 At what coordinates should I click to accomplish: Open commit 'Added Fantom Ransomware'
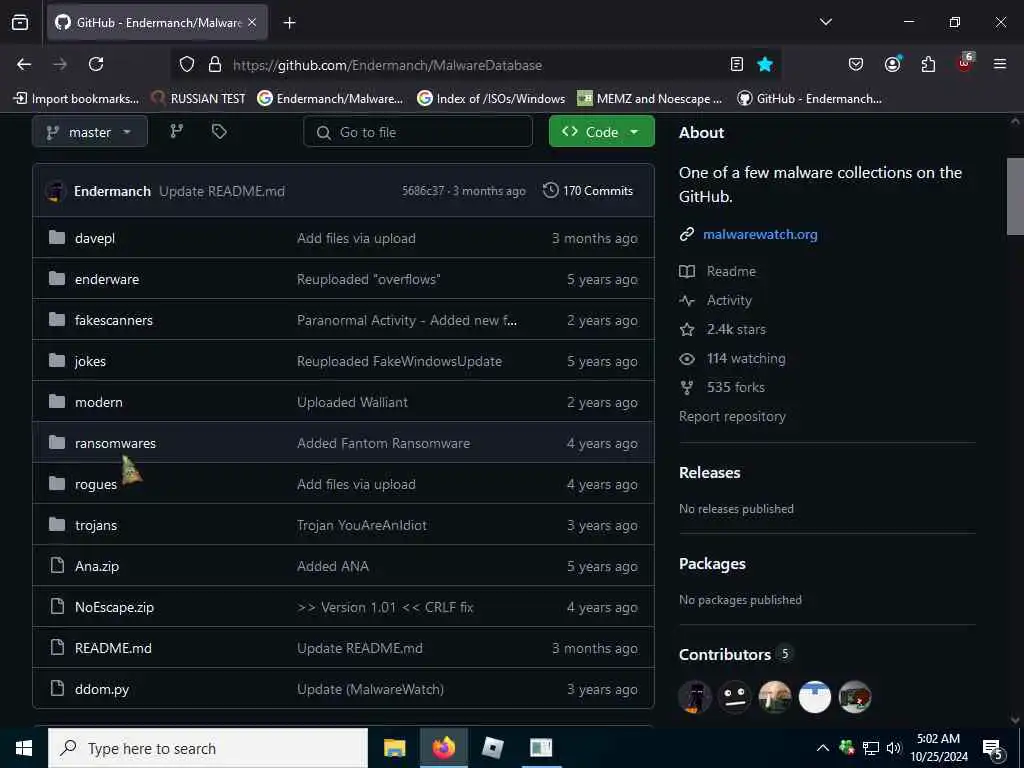point(383,443)
